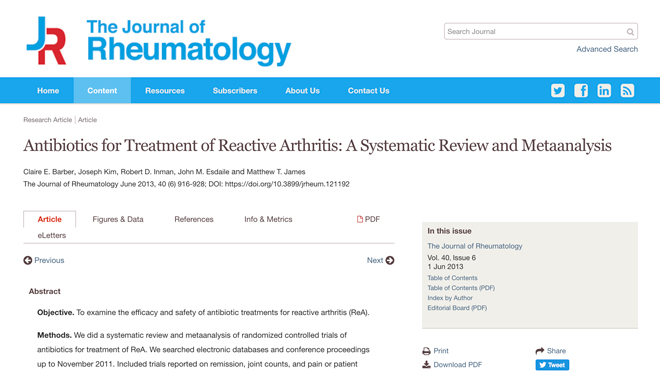This screenshot has width=660, height=372.
Task: Click the PDF document icon
Action: click(360, 219)
